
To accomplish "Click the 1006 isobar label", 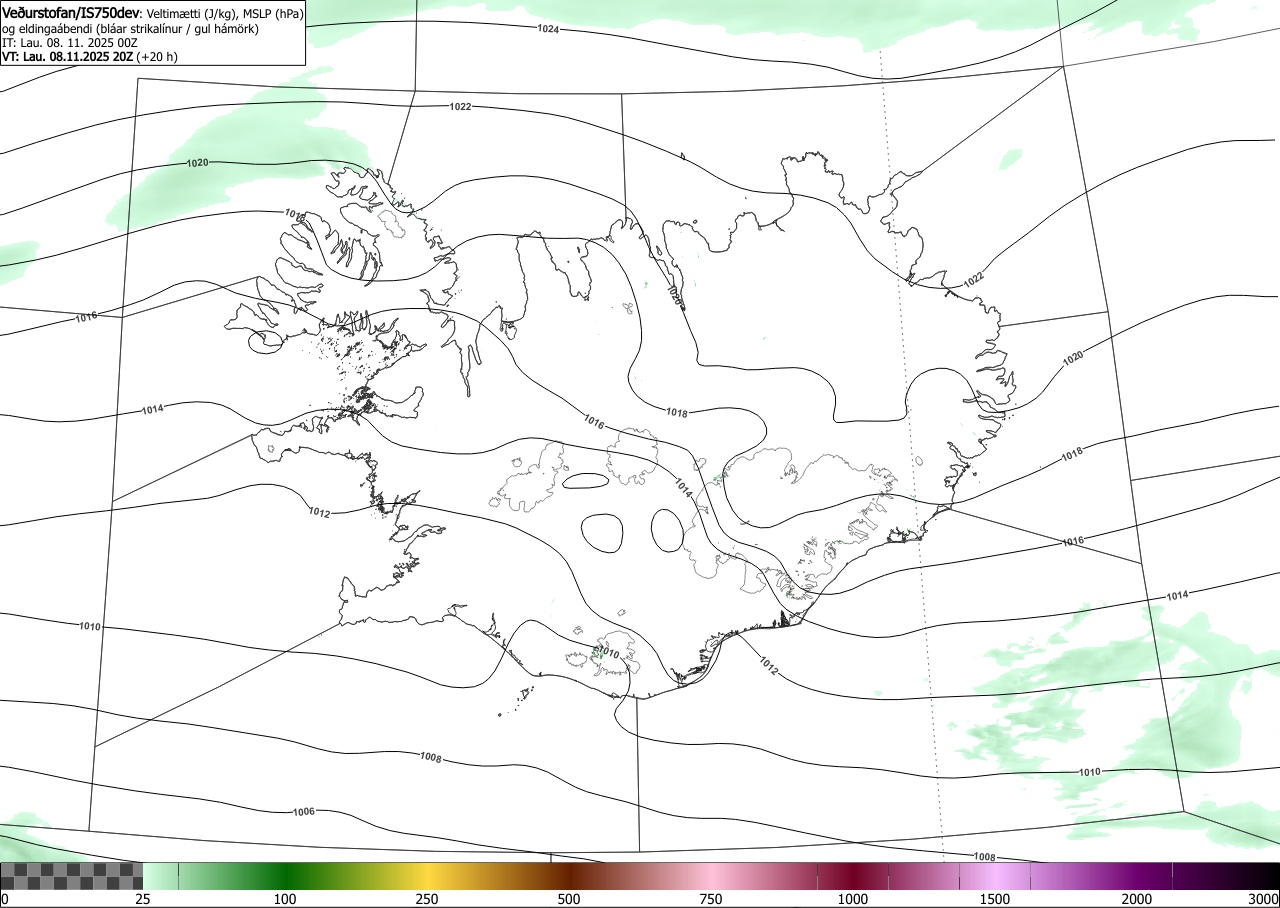I will pyautogui.click(x=305, y=811).
